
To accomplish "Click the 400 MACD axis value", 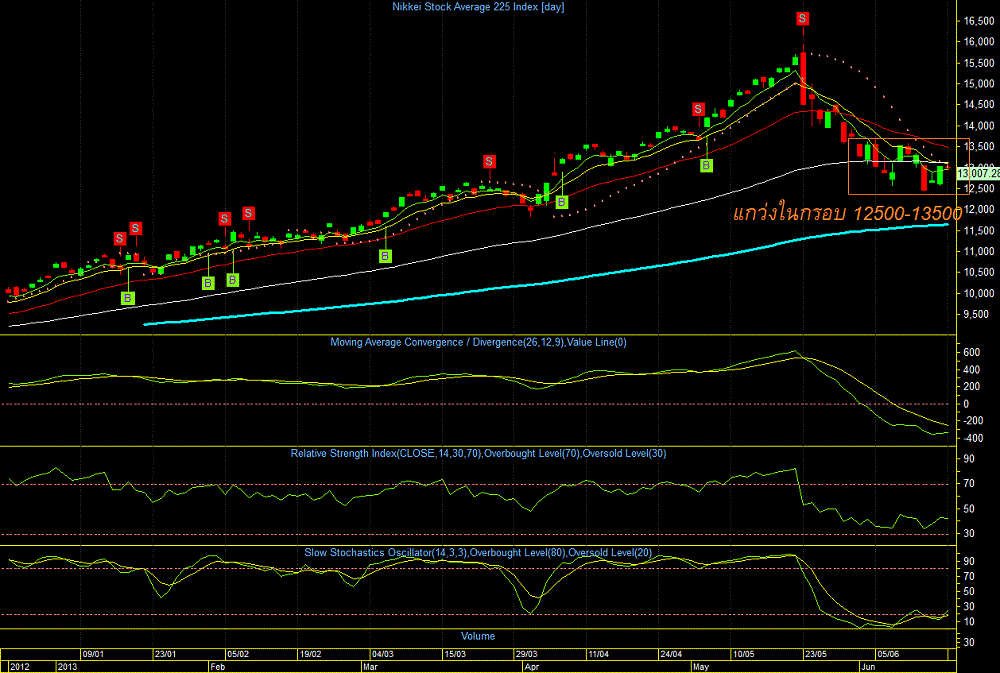I will 971,370.
